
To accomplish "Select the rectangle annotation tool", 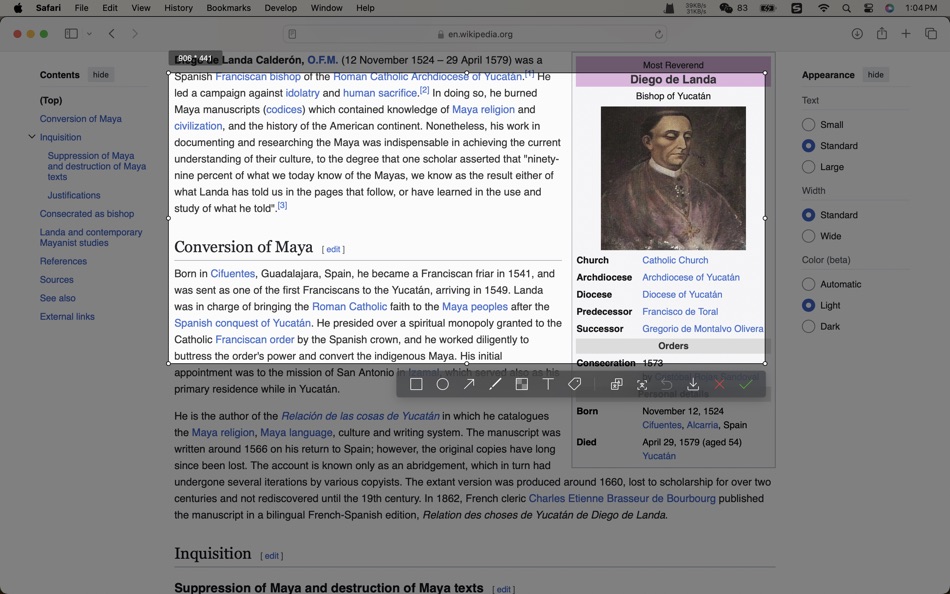I will (416, 384).
